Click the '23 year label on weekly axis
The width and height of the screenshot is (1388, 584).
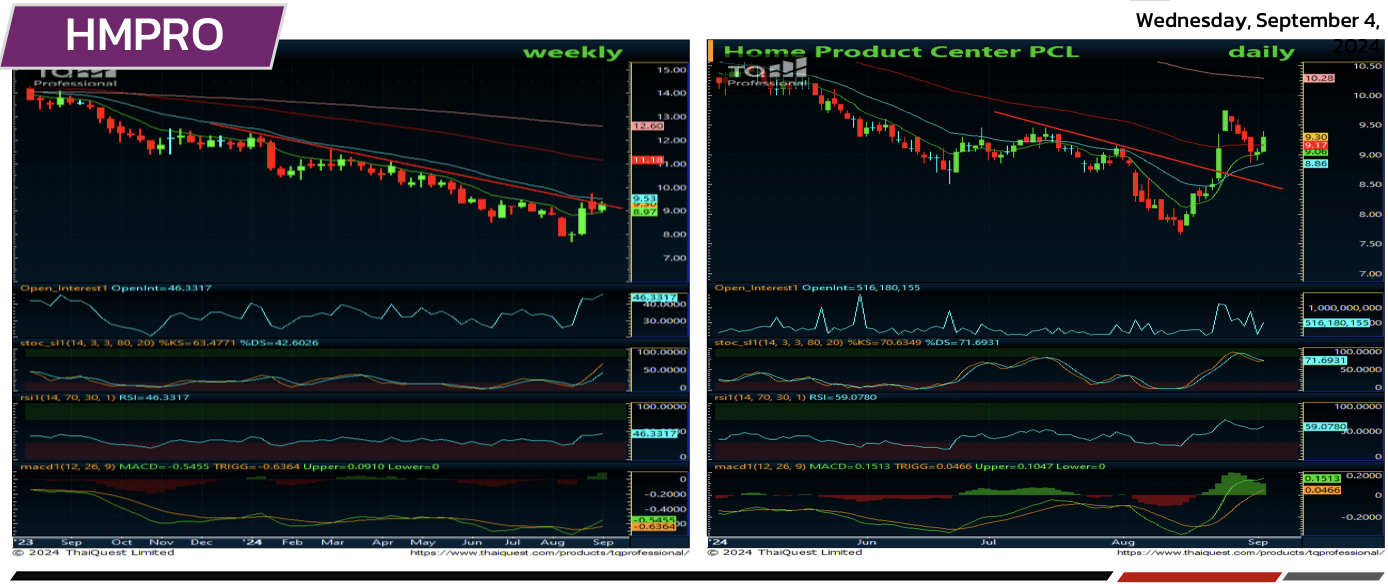tap(22, 543)
